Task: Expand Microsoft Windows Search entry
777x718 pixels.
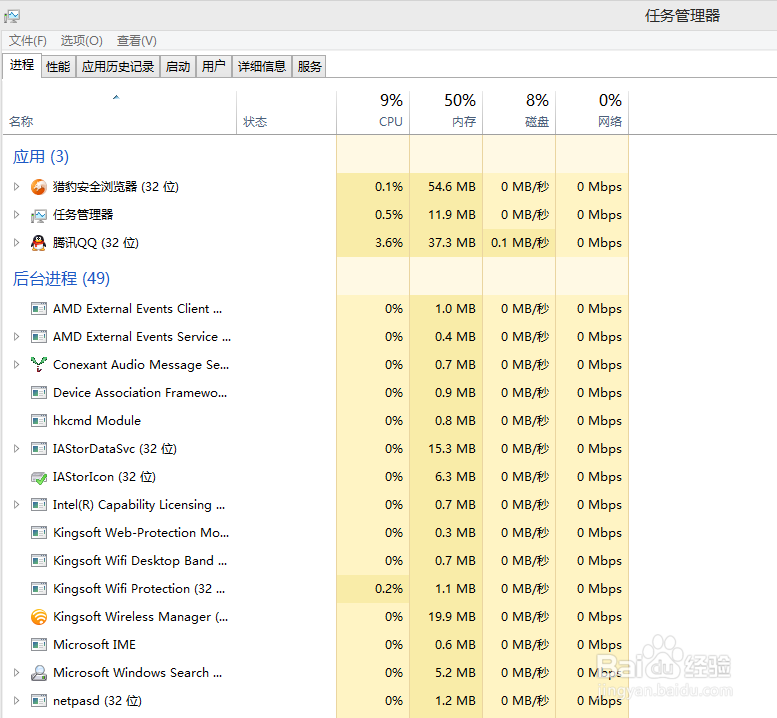Action: [16, 673]
